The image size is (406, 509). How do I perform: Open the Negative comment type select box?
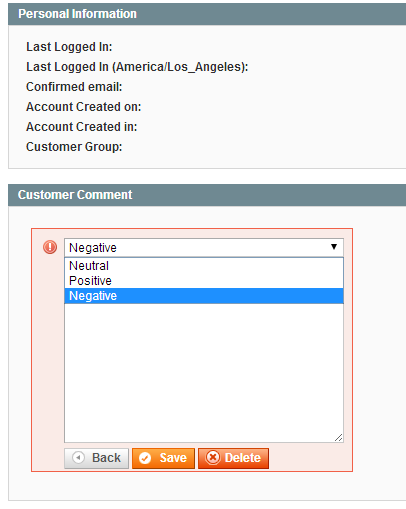[204, 247]
